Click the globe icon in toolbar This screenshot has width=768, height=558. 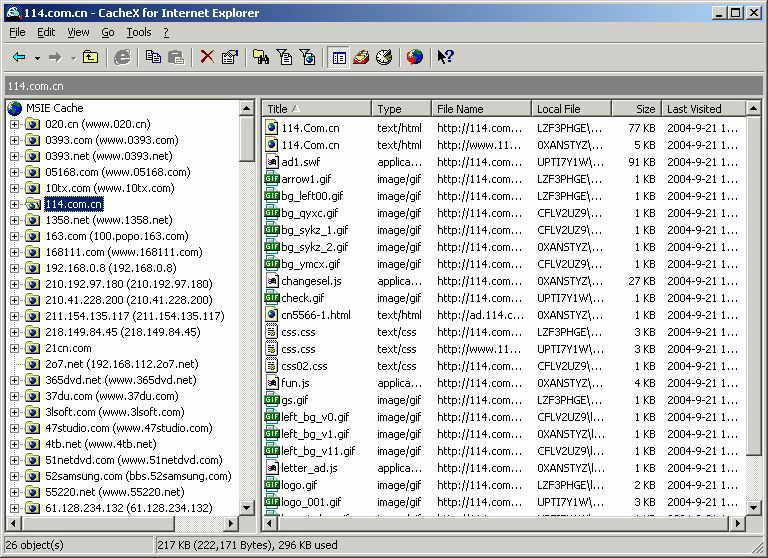(415, 57)
